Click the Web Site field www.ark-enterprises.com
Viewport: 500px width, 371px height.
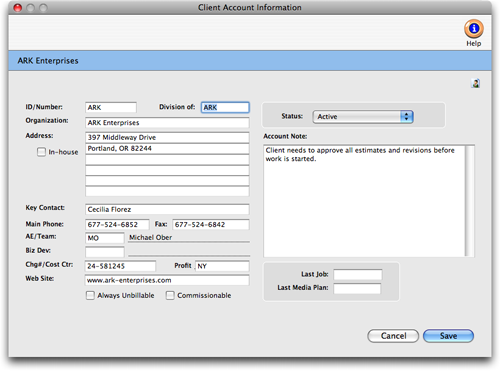point(167,280)
